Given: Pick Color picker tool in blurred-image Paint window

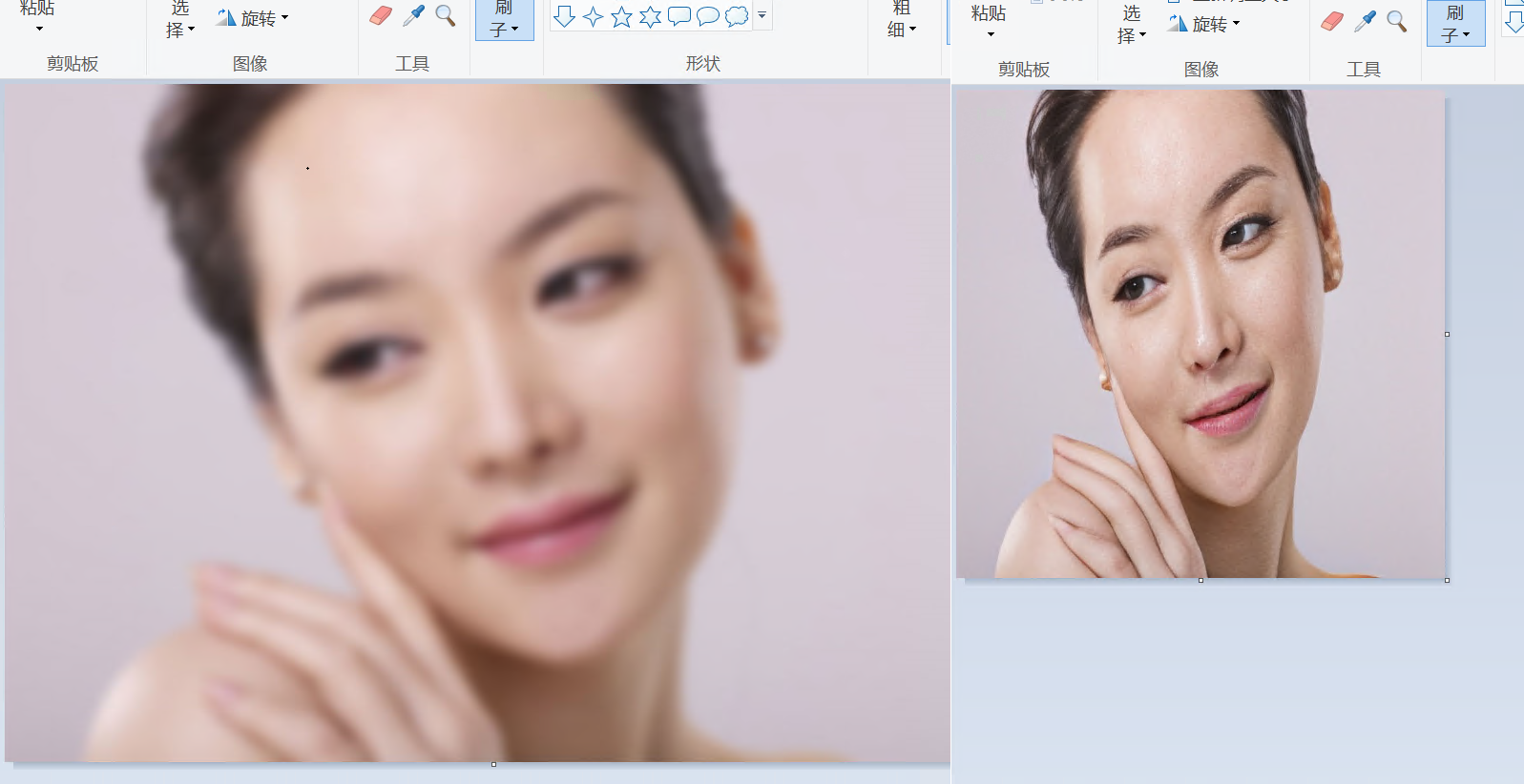Looking at the screenshot, I should (x=413, y=15).
